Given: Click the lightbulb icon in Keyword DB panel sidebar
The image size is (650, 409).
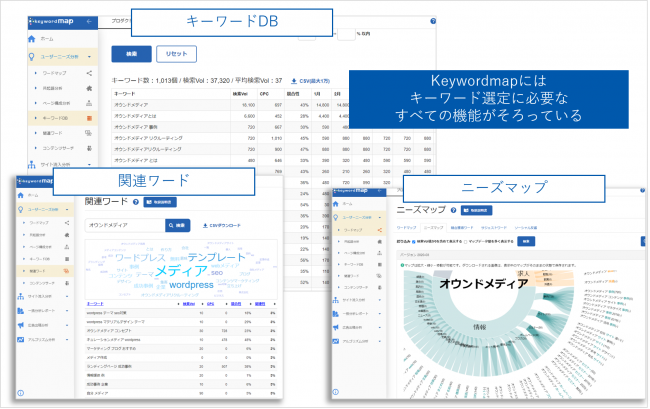Looking at the screenshot, I should click(32, 57).
